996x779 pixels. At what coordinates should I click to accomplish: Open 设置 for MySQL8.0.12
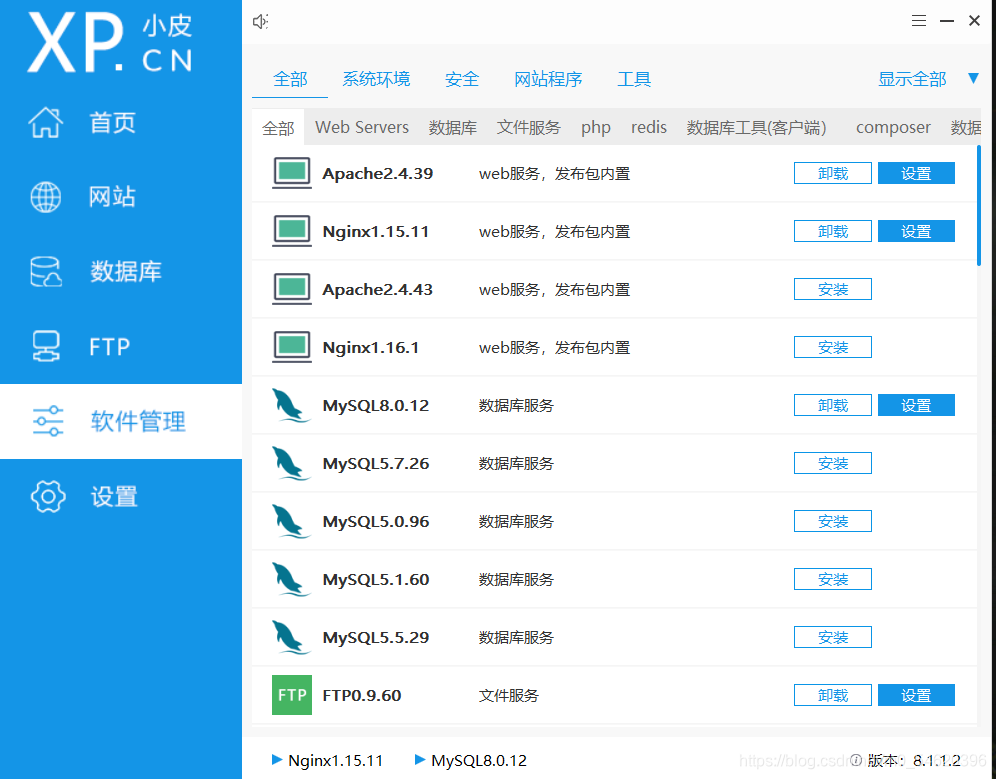[916, 405]
